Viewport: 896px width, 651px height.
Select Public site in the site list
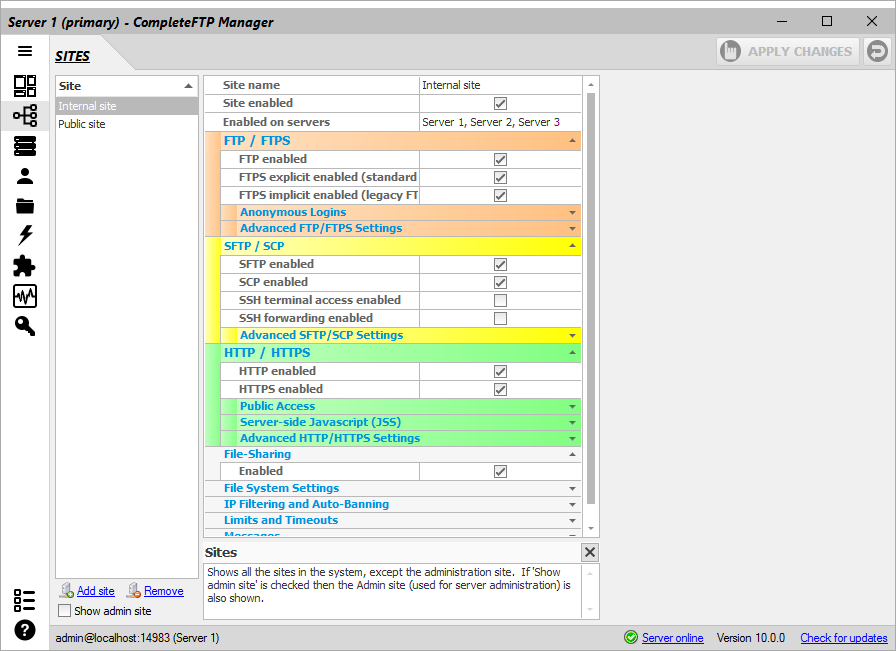(127, 124)
